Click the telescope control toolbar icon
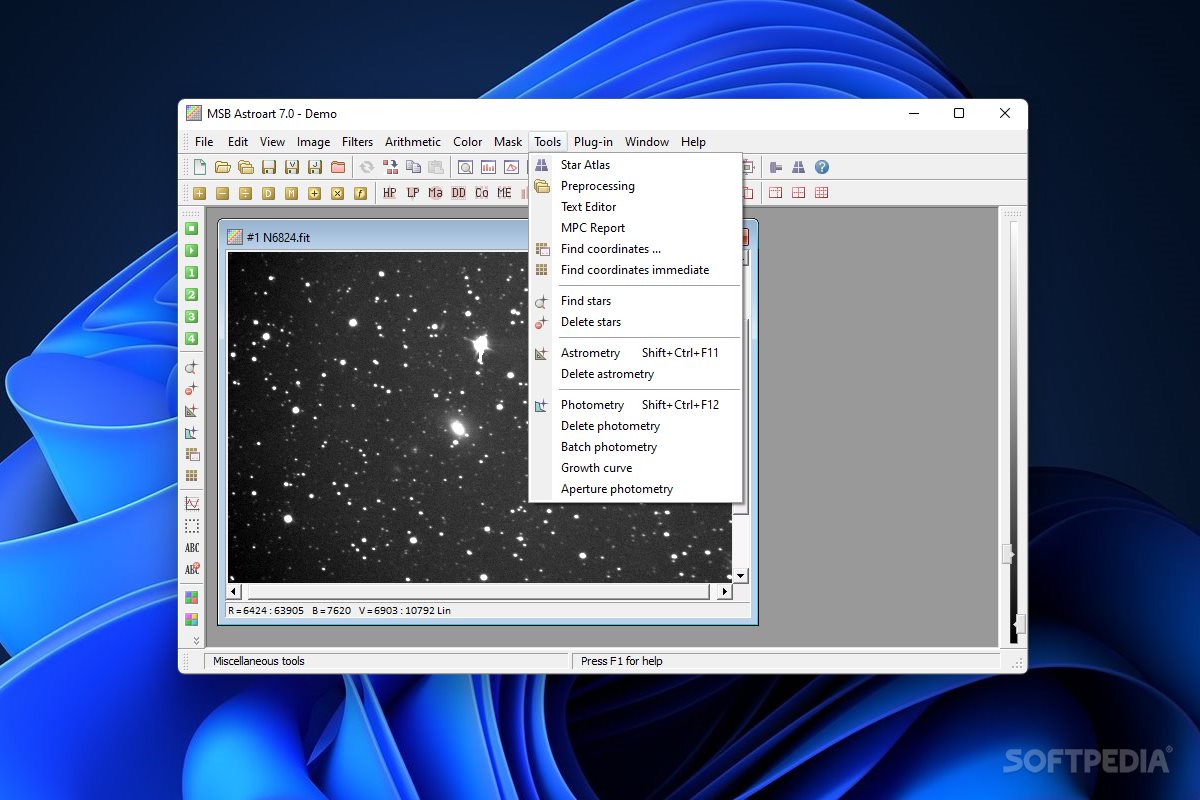Screen dimensions: 1200x800 (x=775, y=167)
